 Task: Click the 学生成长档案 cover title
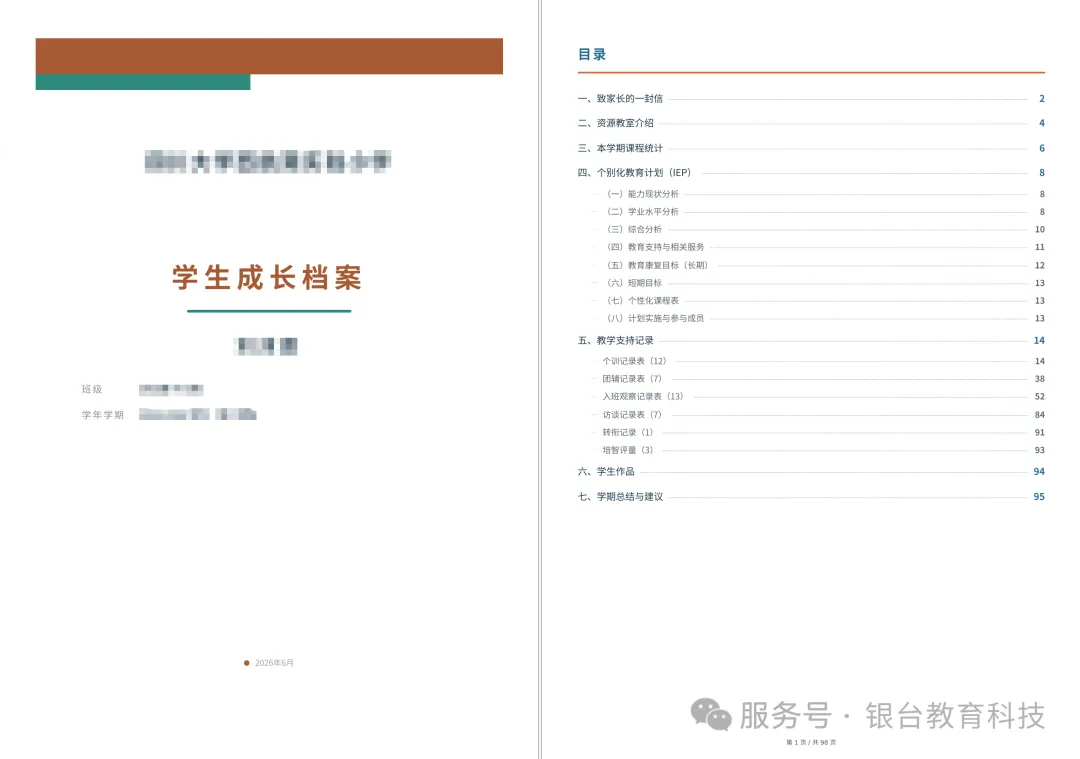coord(267,278)
